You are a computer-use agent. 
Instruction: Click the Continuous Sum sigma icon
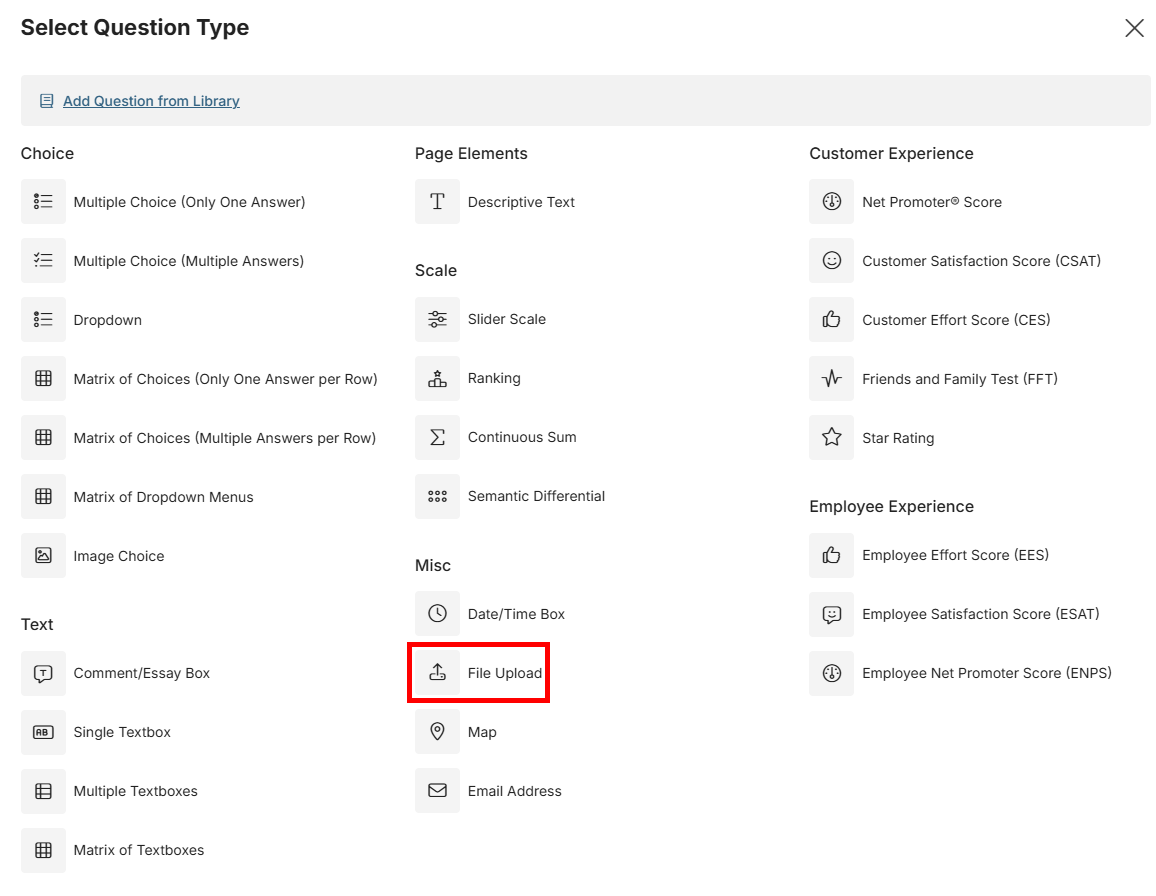[x=437, y=437]
